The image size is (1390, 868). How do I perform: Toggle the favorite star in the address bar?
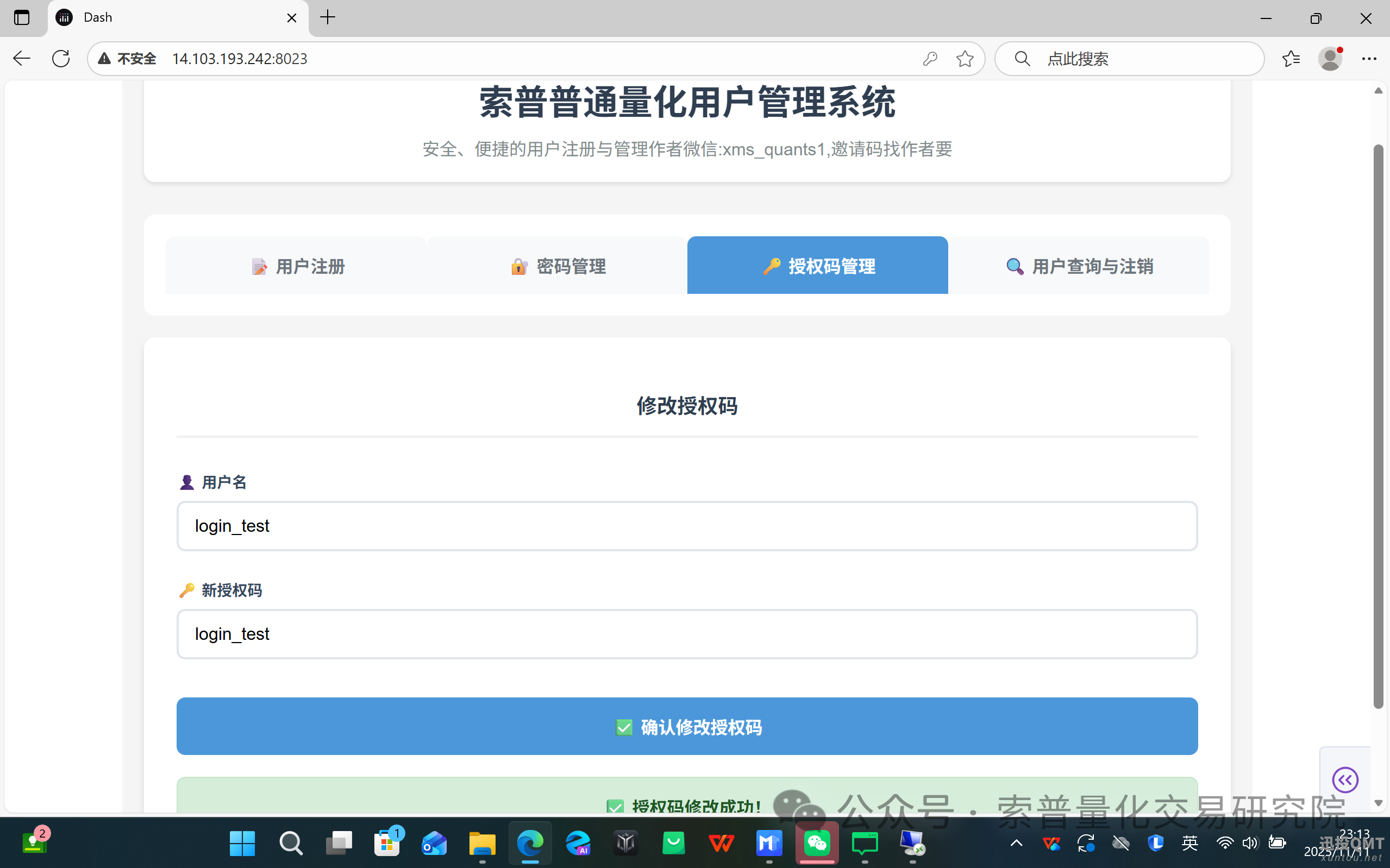(965, 58)
